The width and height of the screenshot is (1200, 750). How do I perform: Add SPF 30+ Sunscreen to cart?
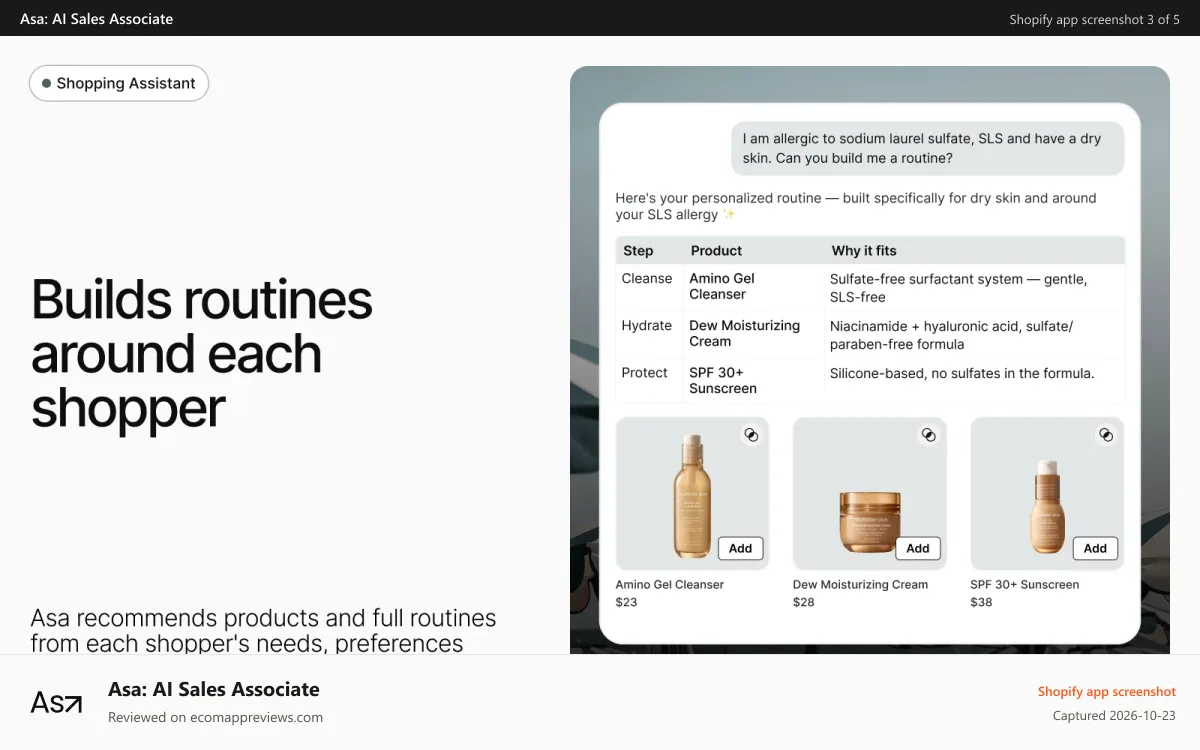[1095, 548]
